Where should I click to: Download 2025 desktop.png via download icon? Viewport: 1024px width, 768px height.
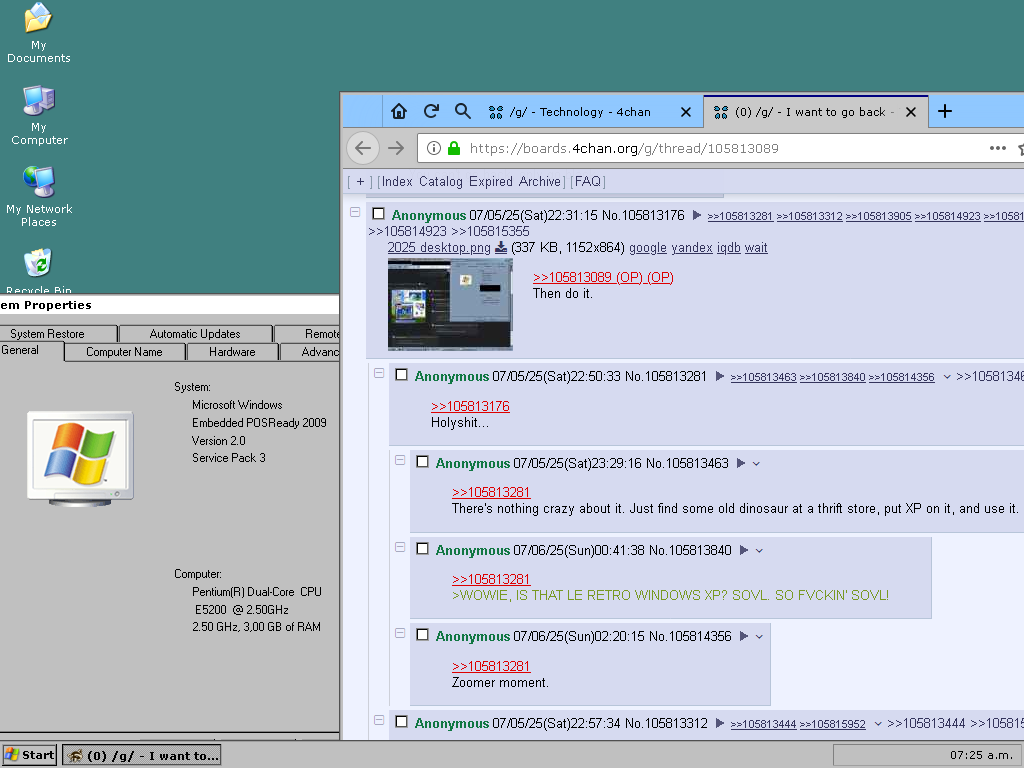click(501, 248)
